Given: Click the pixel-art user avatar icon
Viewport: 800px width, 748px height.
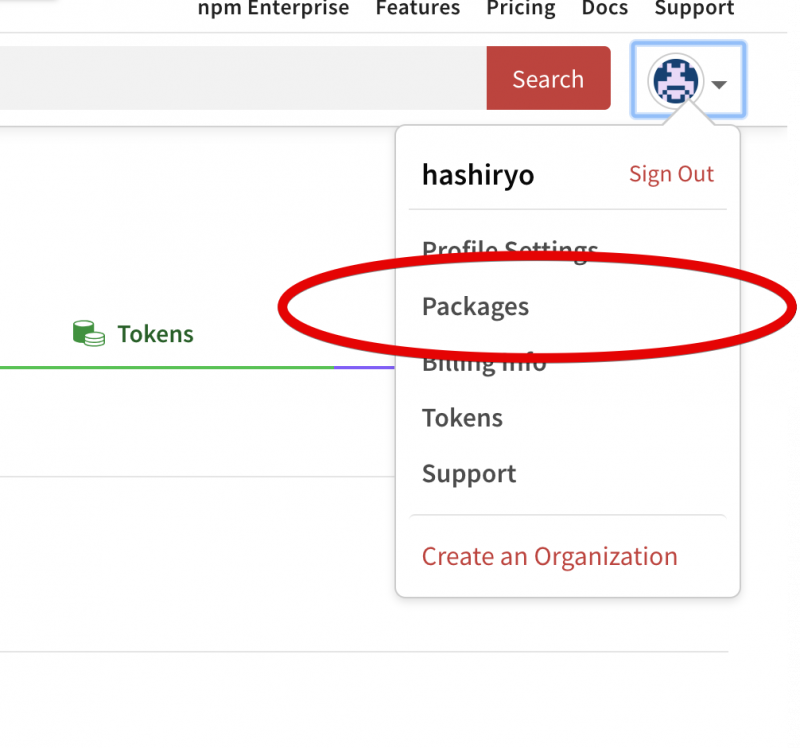Looking at the screenshot, I should pyautogui.click(x=676, y=81).
